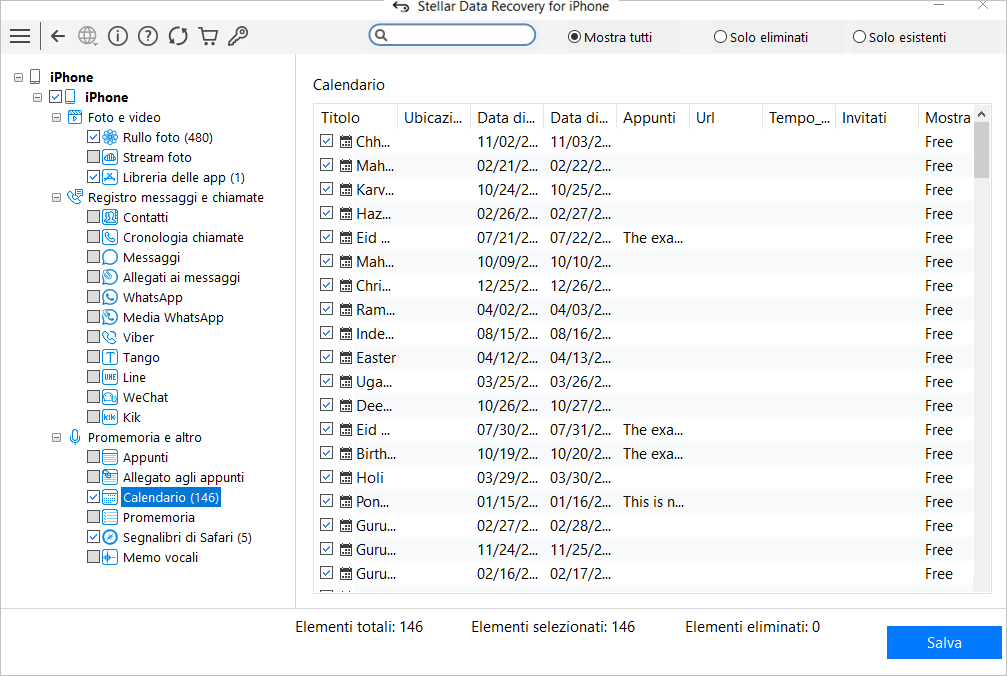The height and width of the screenshot is (676, 1007).
Task: Uncheck the Easter event row checkbox
Action: [326, 357]
